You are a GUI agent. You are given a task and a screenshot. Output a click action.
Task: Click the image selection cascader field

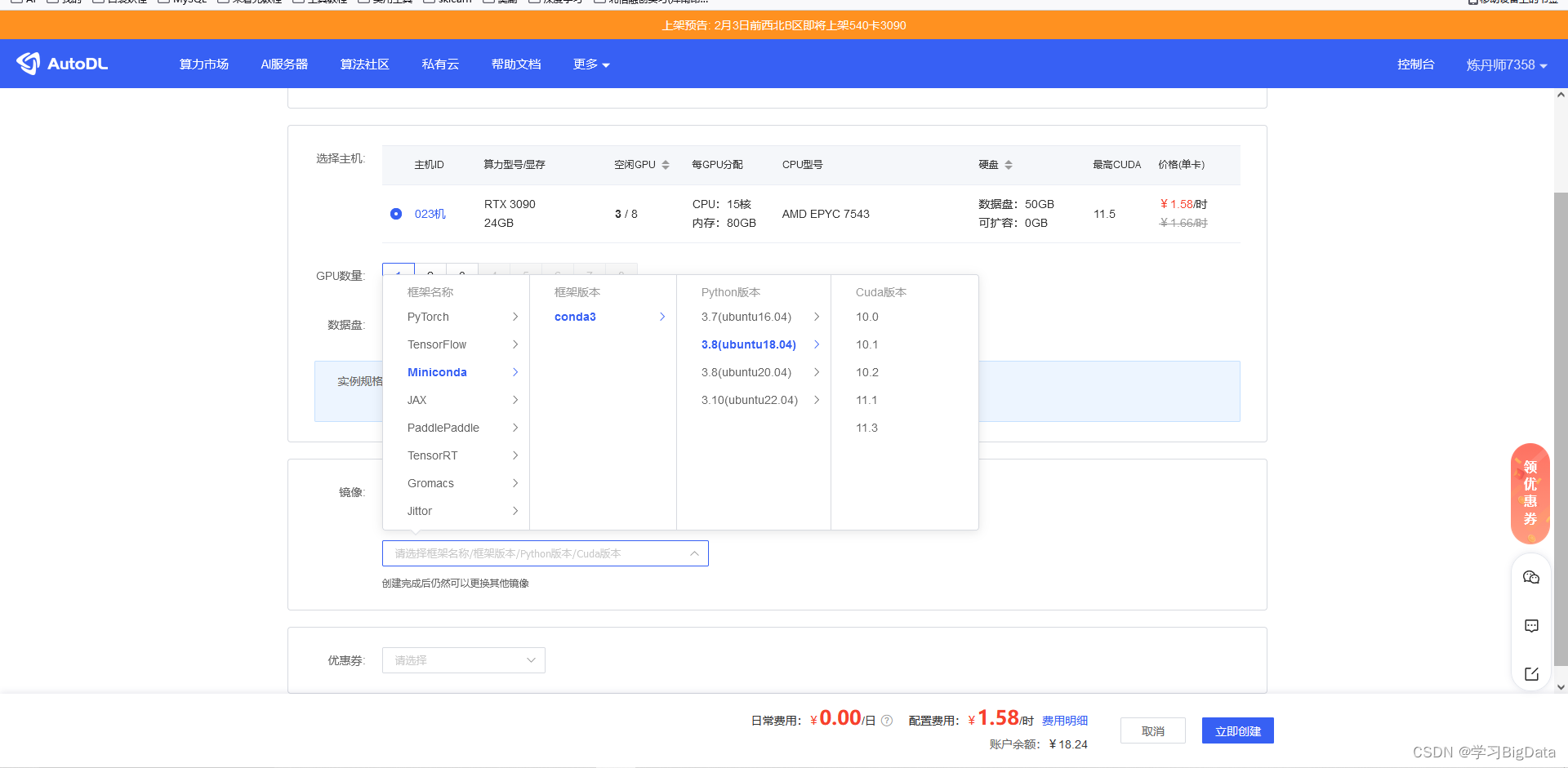545,553
